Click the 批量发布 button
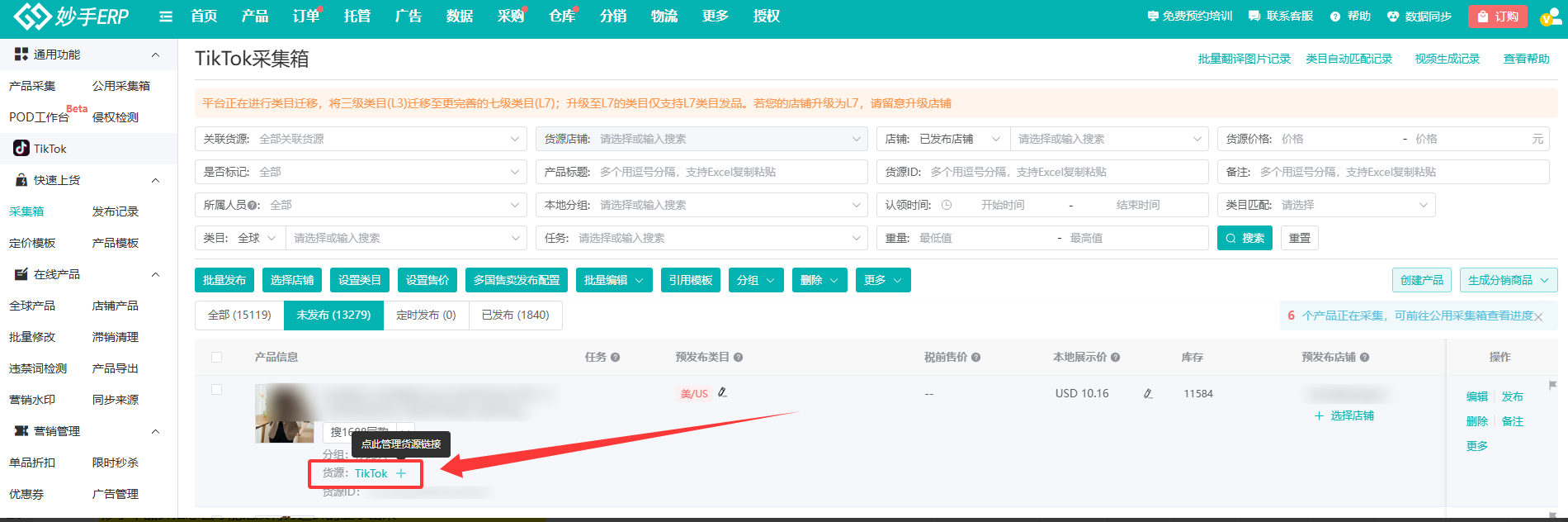This screenshot has height=522, width=1568. pos(224,280)
